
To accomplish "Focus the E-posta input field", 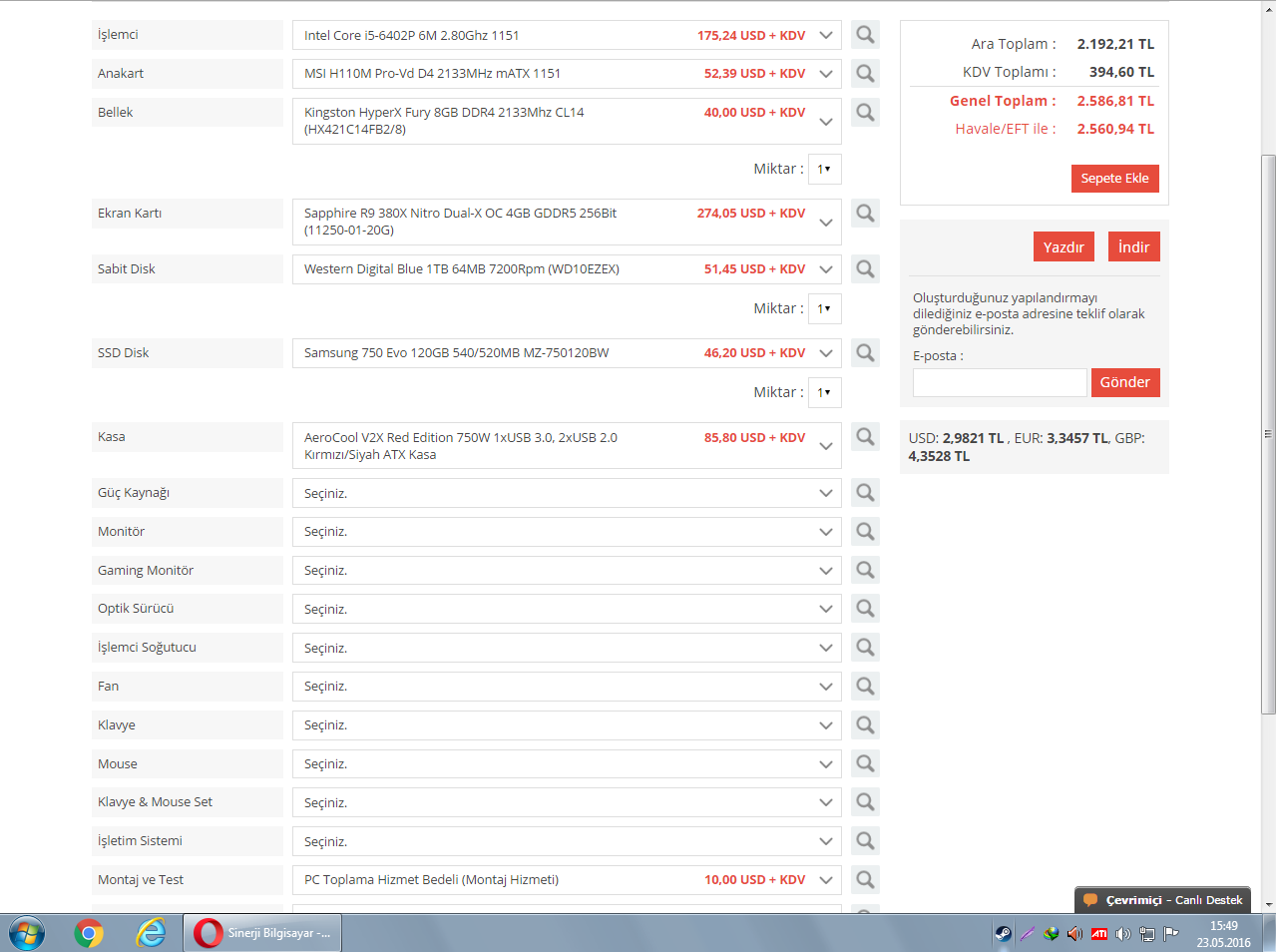I will [1000, 382].
